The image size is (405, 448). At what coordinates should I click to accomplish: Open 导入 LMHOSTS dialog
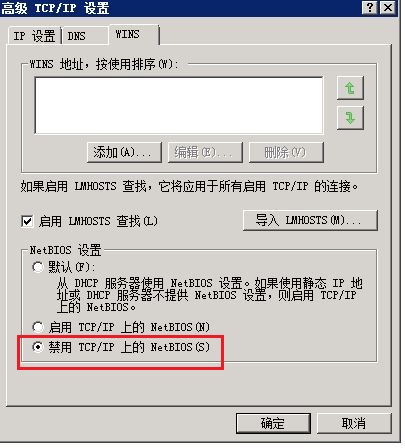click(x=310, y=220)
